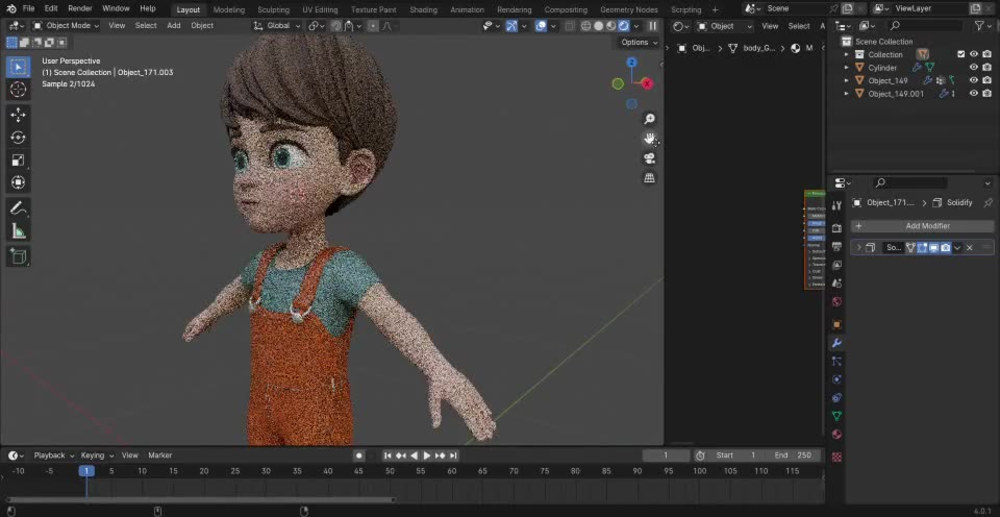Select the Add Cube tool

click(x=18, y=256)
